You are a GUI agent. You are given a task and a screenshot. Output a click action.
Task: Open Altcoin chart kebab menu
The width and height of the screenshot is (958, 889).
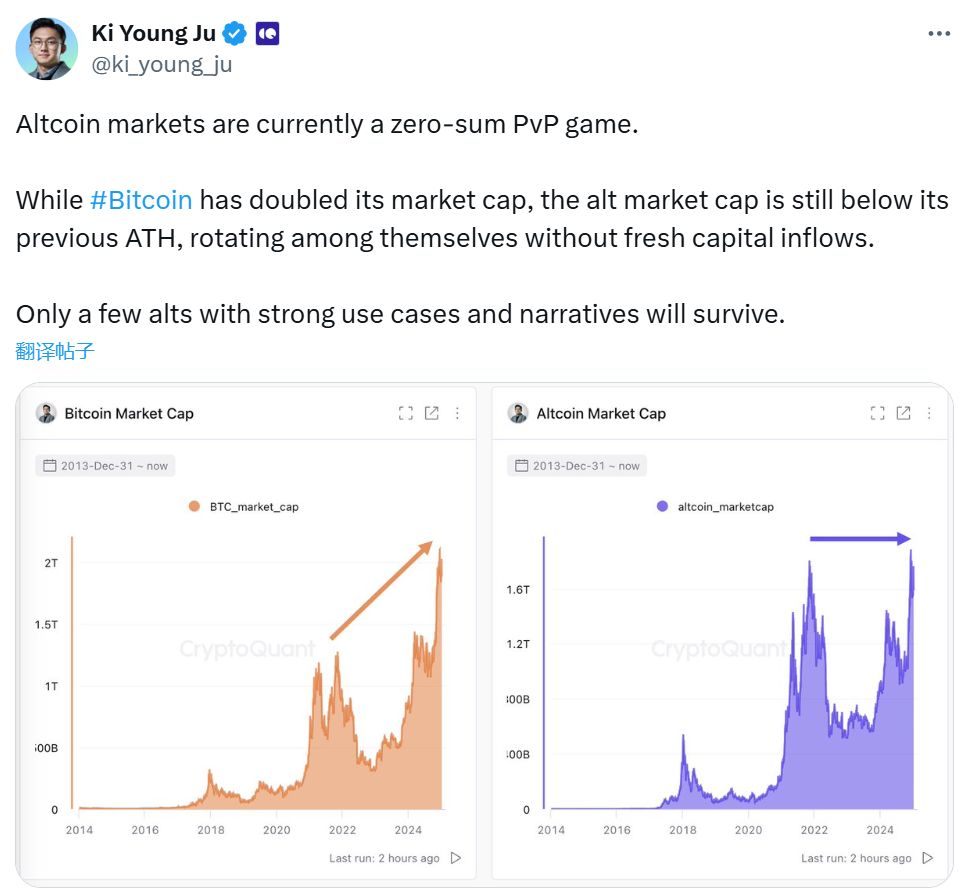(x=930, y=413)
